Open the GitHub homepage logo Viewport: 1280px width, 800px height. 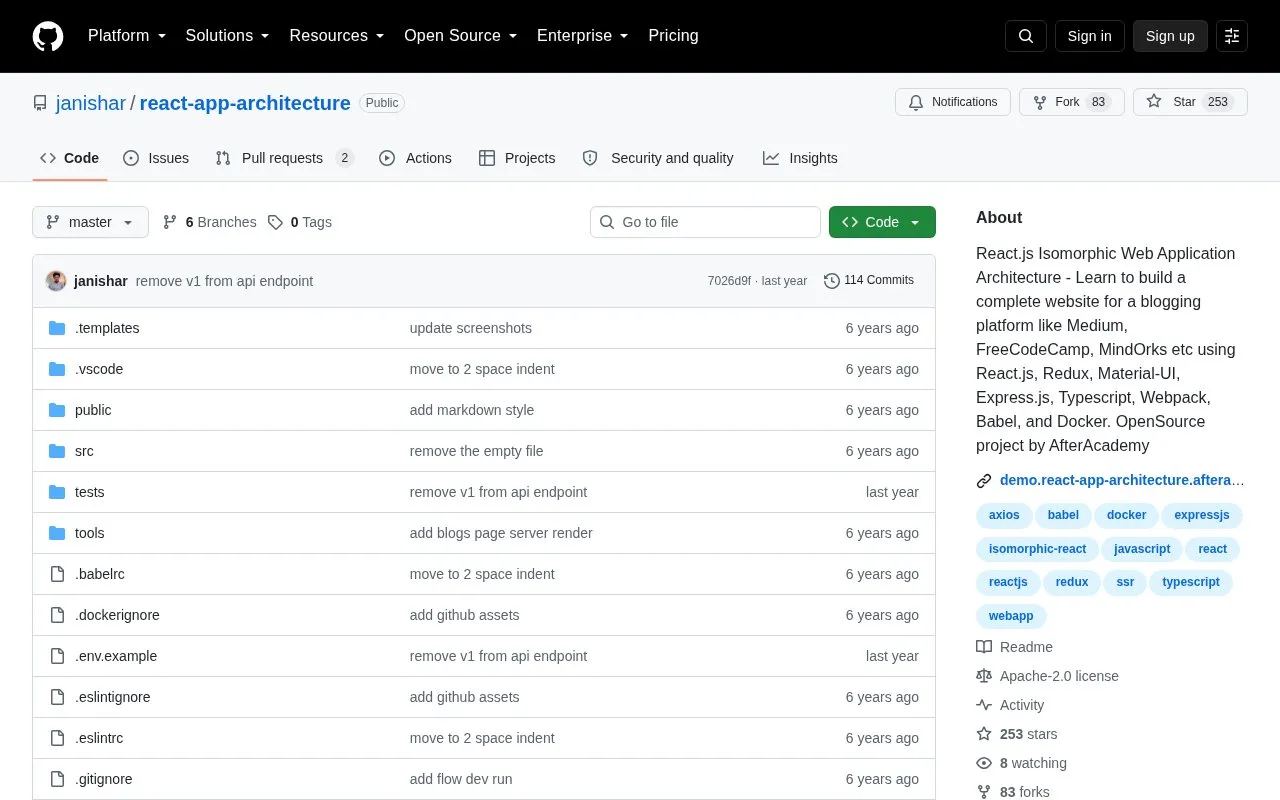point(48,36)
